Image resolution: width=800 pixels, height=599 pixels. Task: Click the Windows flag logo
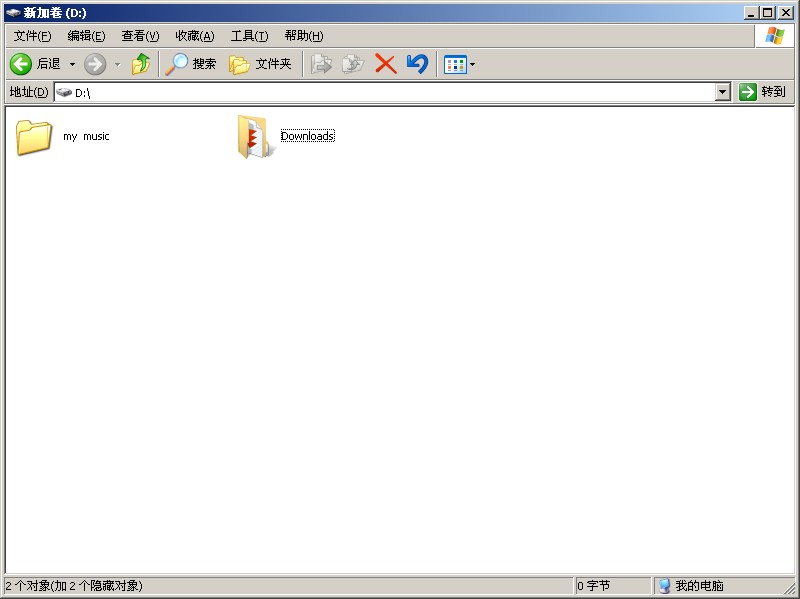[x=774, y=36]
